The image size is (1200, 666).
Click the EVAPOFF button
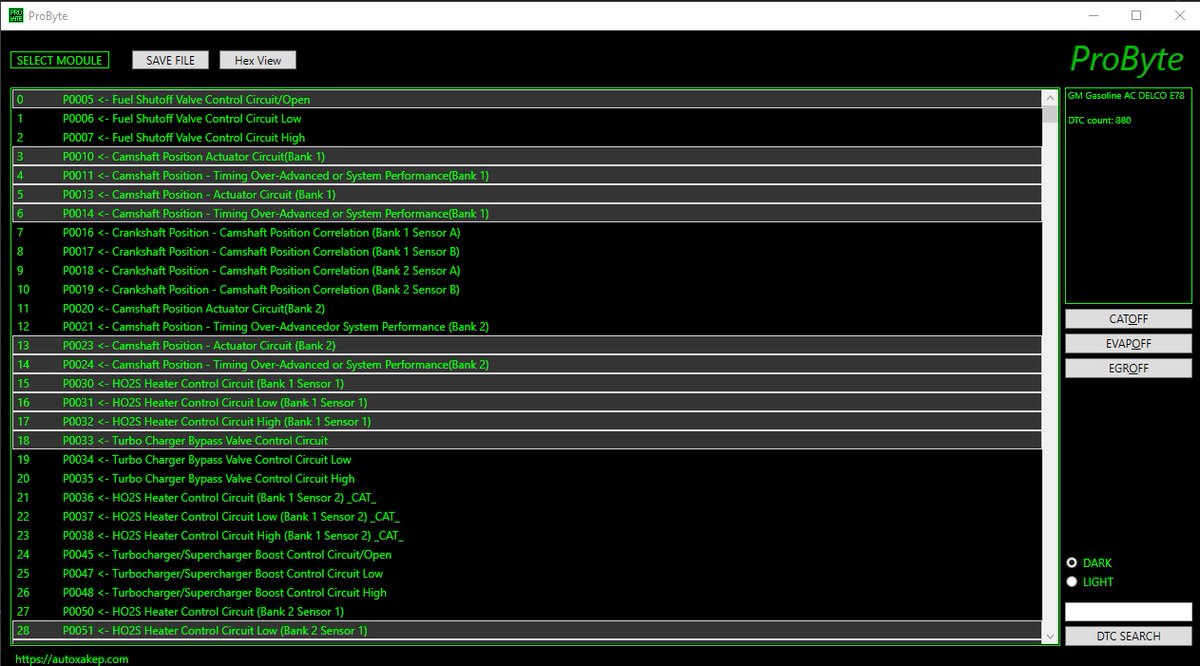(1128, 343)
